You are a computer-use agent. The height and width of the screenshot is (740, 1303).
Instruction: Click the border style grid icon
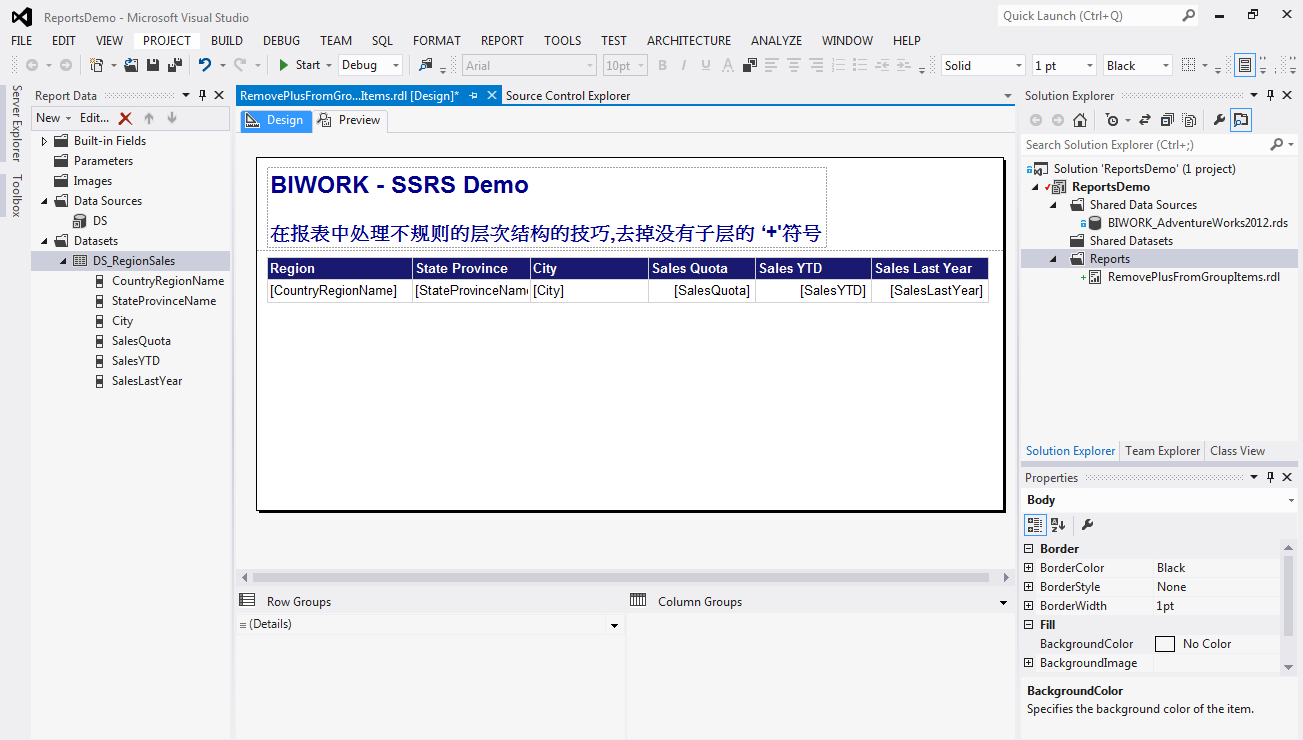[x=1188, y=65]
